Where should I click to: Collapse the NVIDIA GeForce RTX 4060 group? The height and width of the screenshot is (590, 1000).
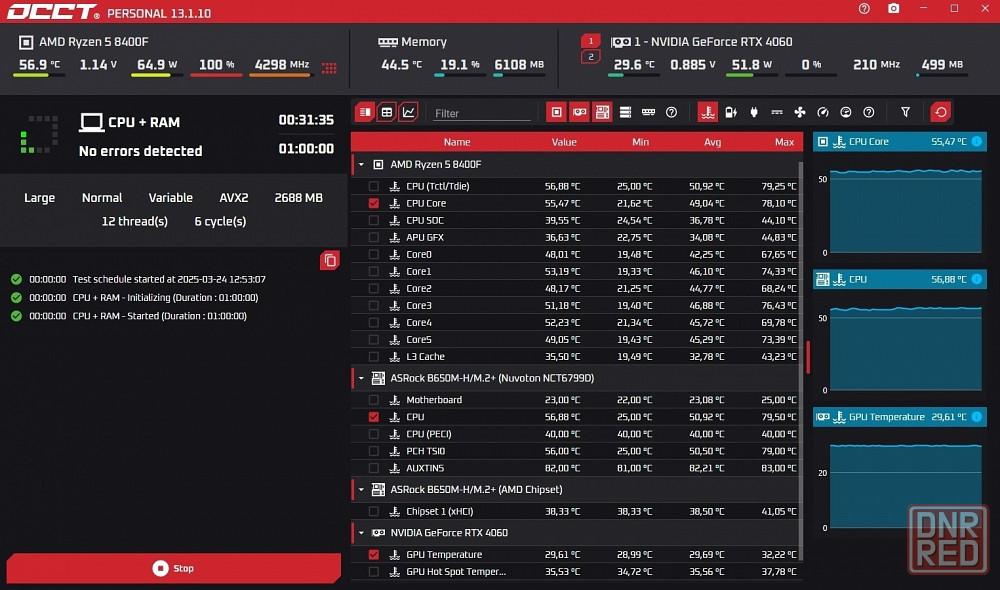click(362, 533)
